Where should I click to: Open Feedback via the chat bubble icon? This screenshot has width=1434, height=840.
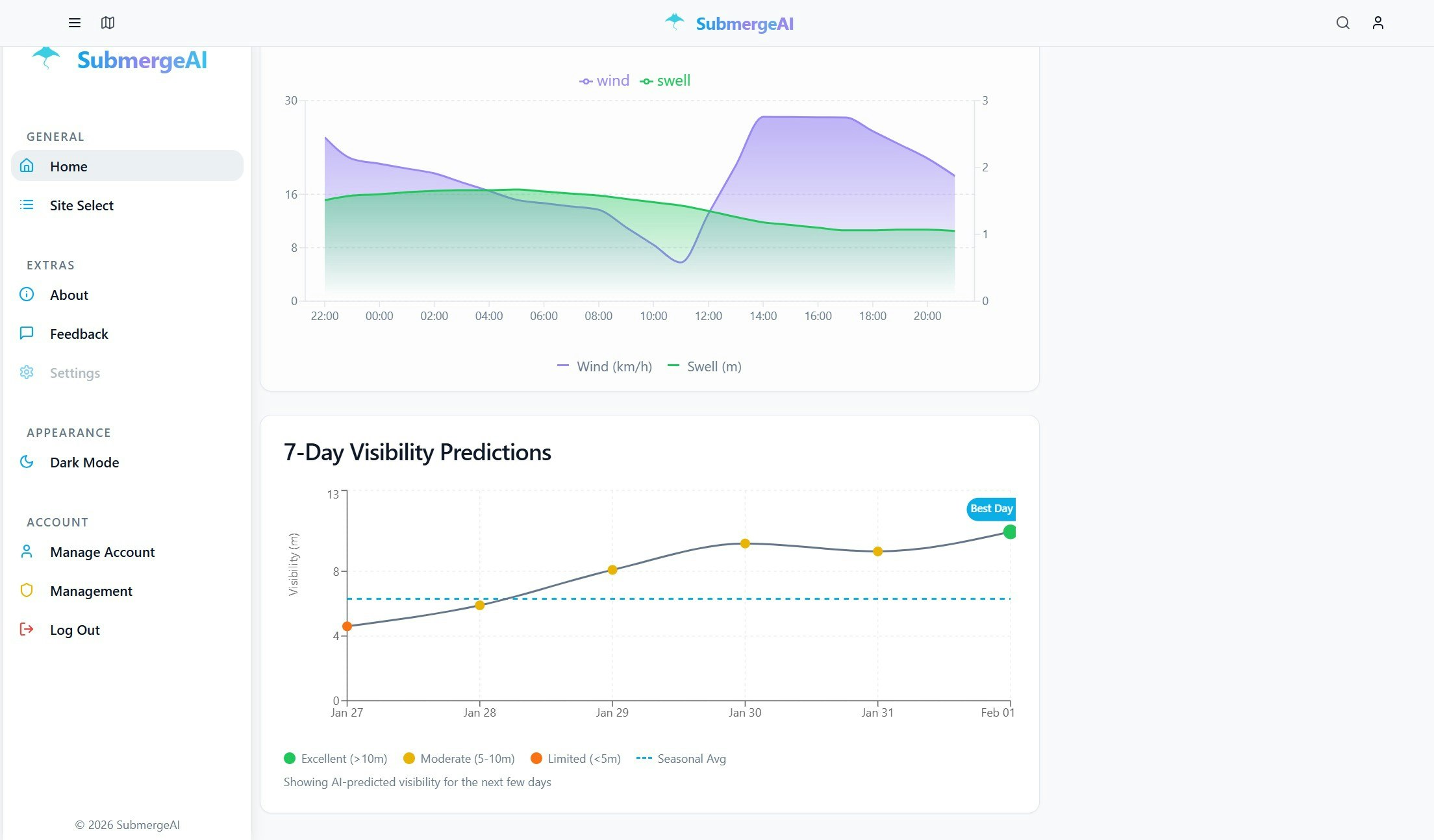(27, 333)
